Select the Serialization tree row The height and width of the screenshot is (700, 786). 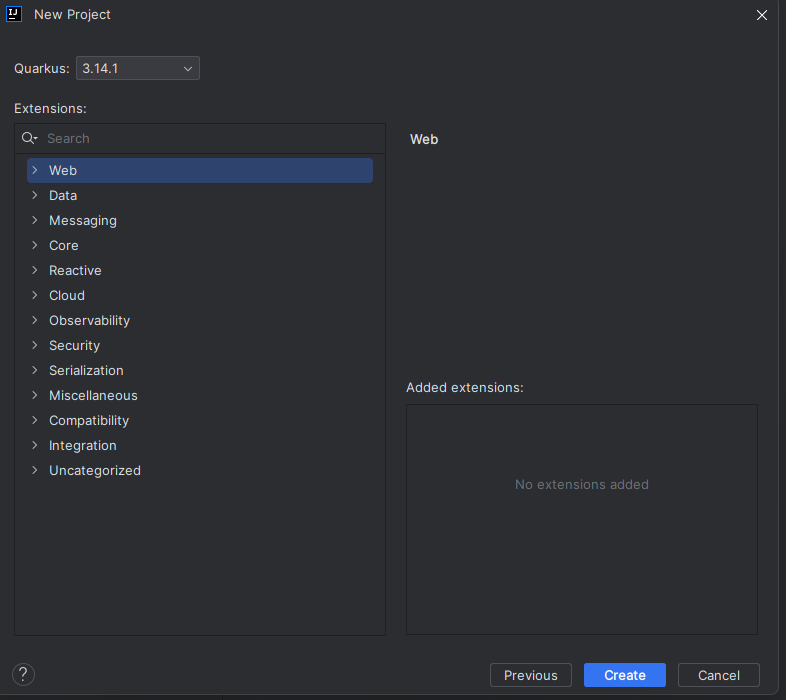[x=200, y=371]
